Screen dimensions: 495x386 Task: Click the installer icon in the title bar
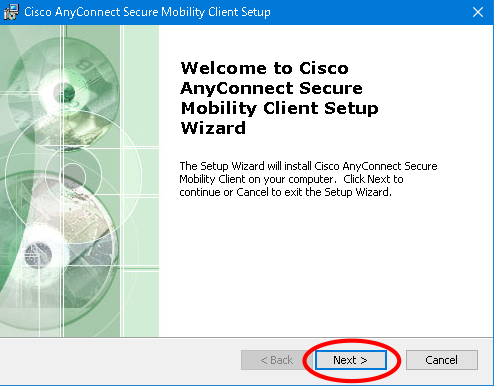(x=11, y=12)
